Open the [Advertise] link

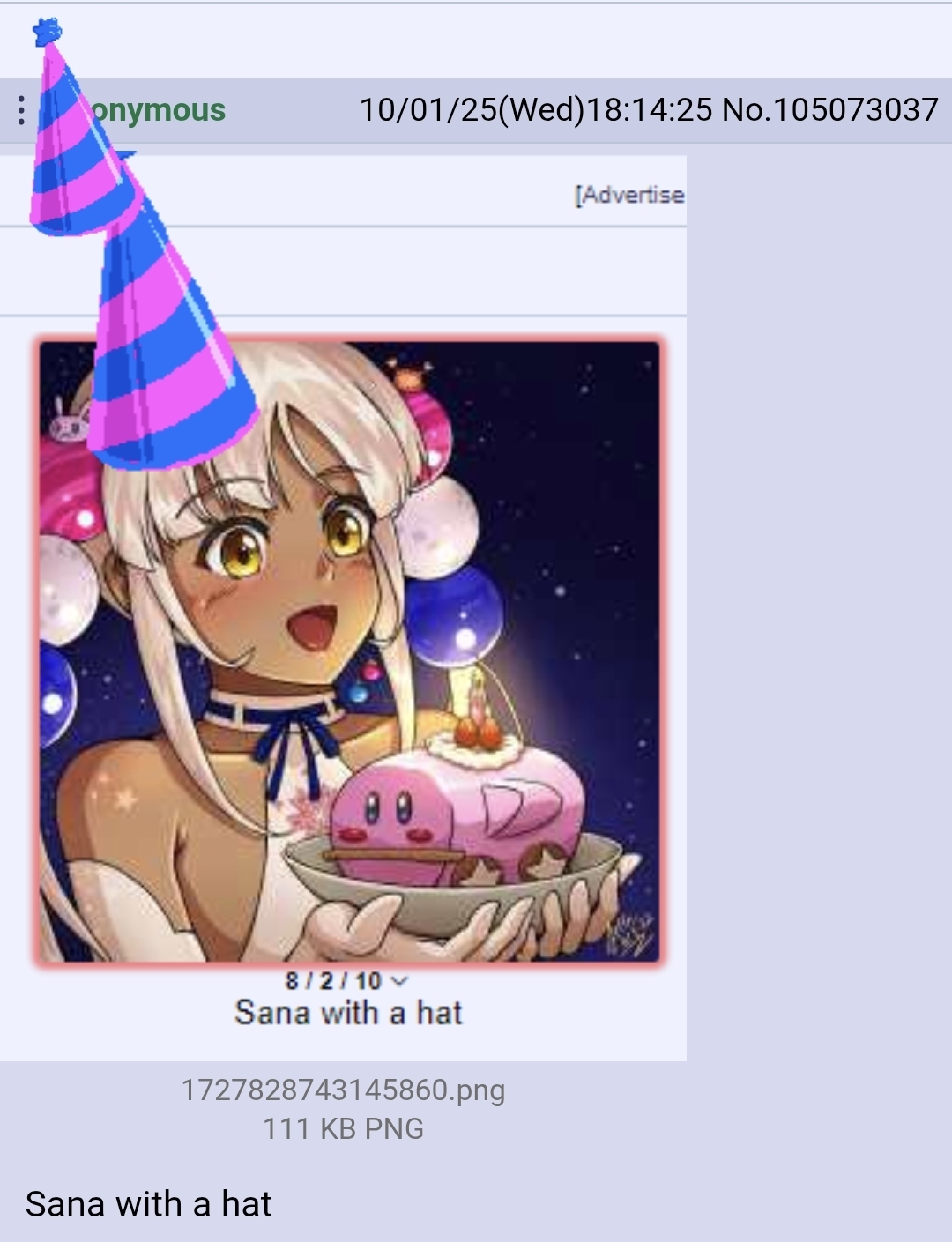click(629, 195)
